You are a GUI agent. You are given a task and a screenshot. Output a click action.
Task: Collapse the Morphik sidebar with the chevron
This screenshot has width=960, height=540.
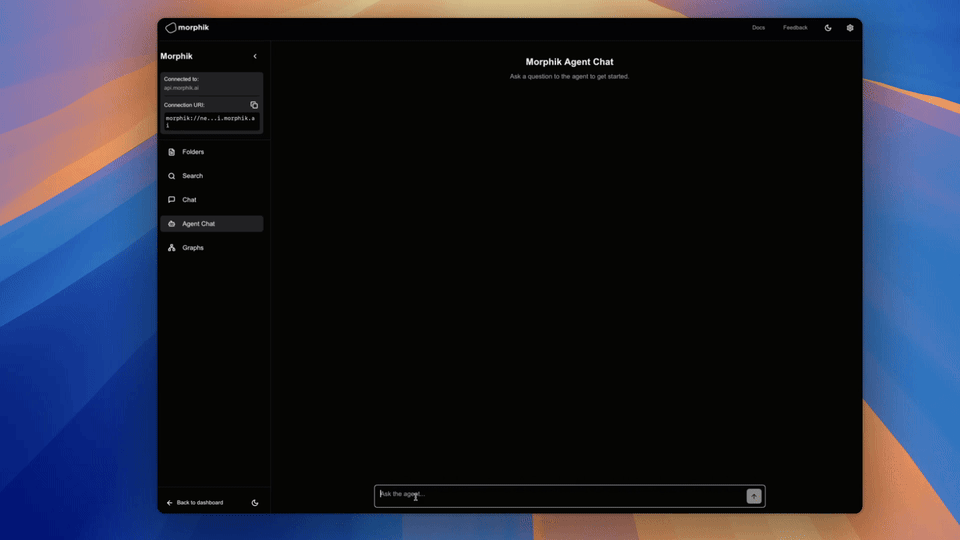pyautogui.click(x=255, y=56)
